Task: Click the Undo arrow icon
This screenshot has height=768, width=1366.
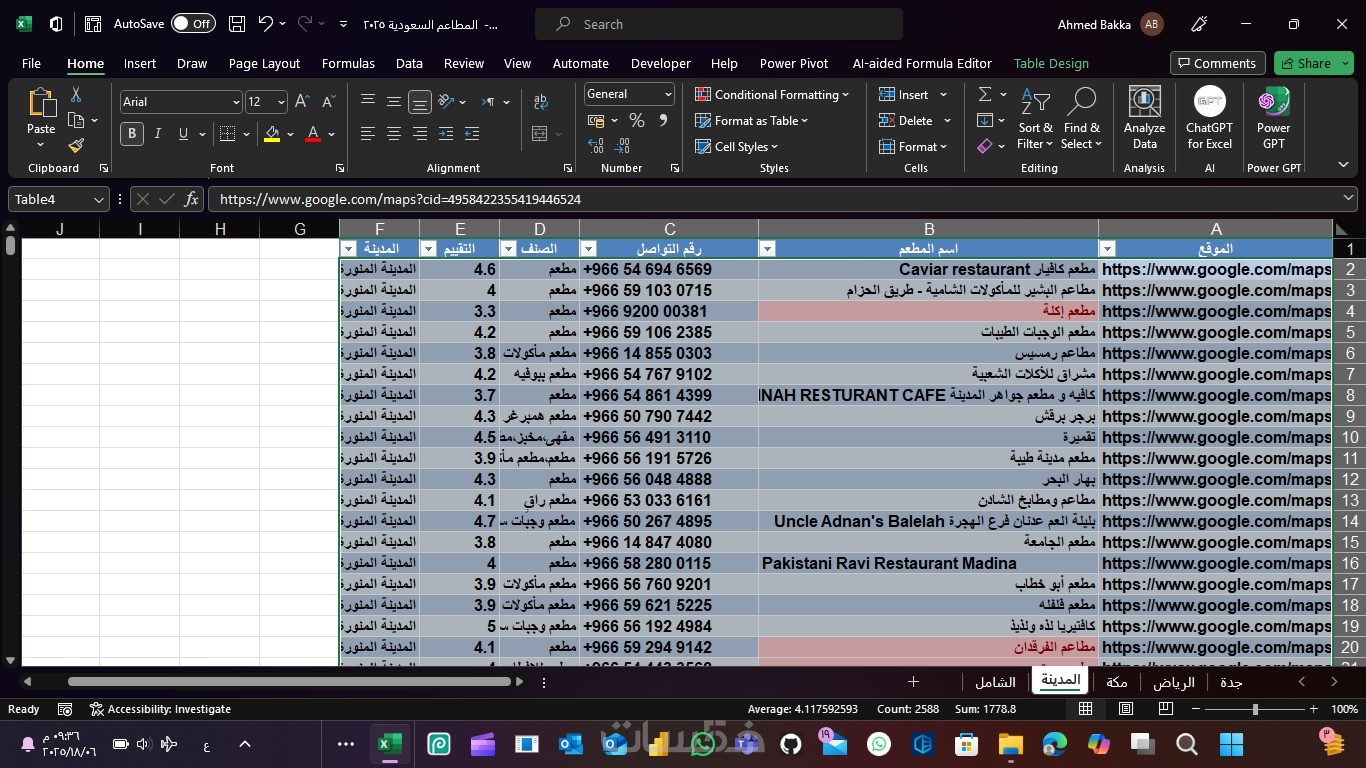Action: (265, 24)
